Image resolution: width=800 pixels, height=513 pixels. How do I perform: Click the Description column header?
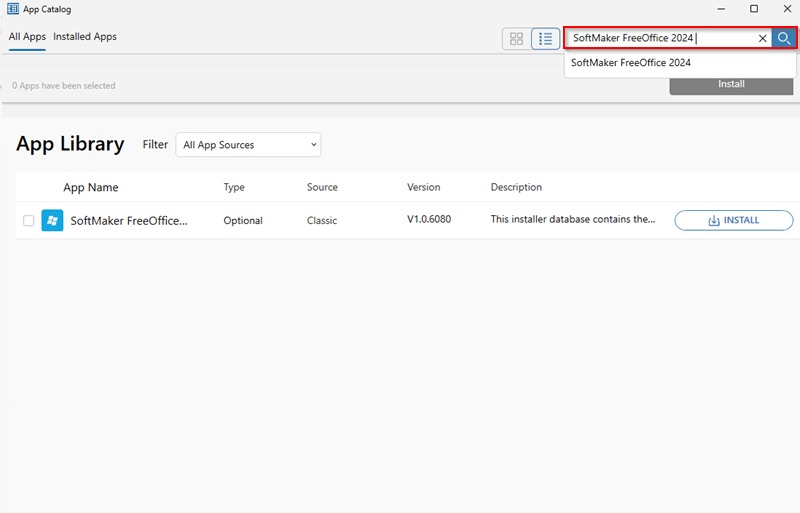pos(516,187)
